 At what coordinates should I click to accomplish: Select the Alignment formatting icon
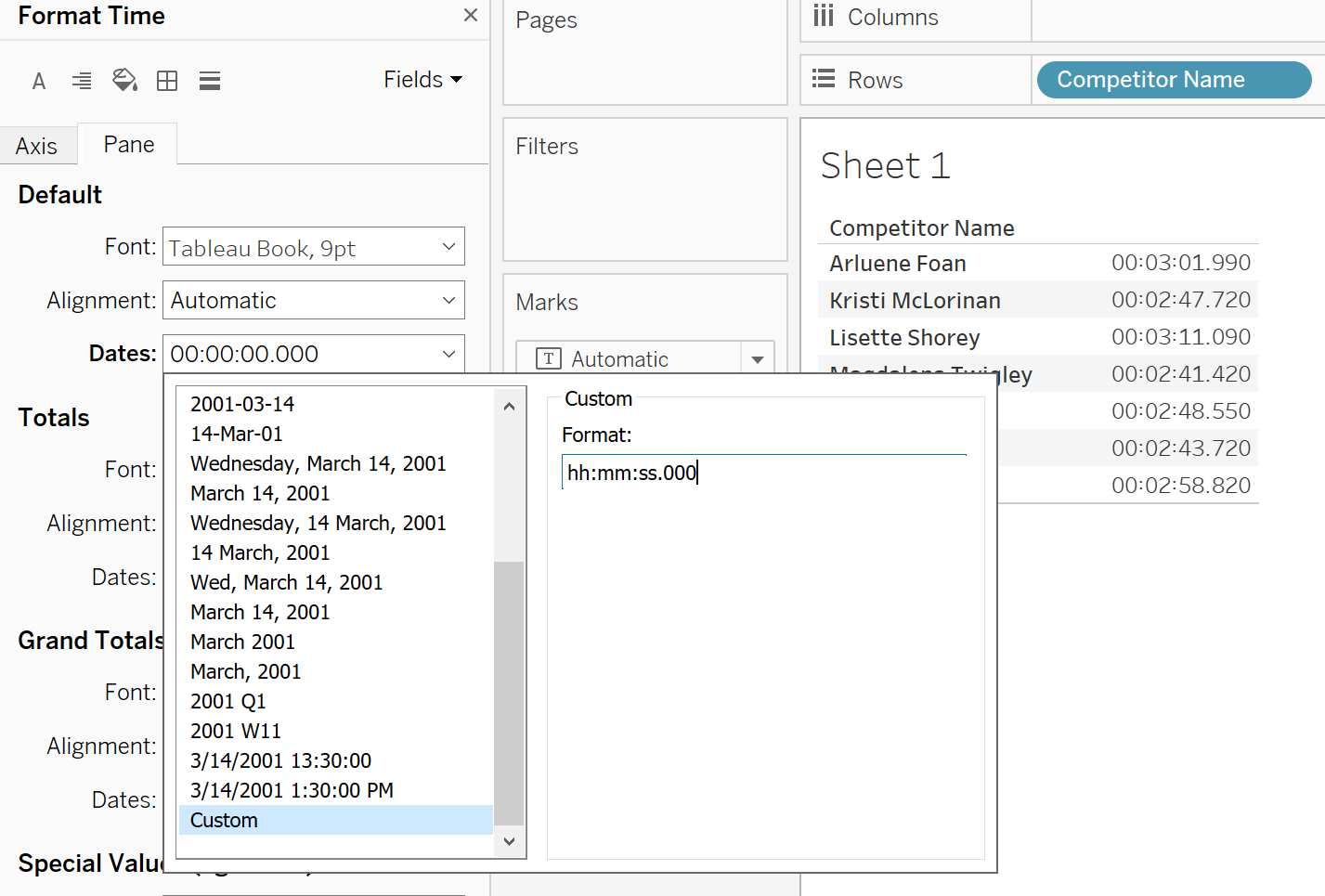point(82,81)
